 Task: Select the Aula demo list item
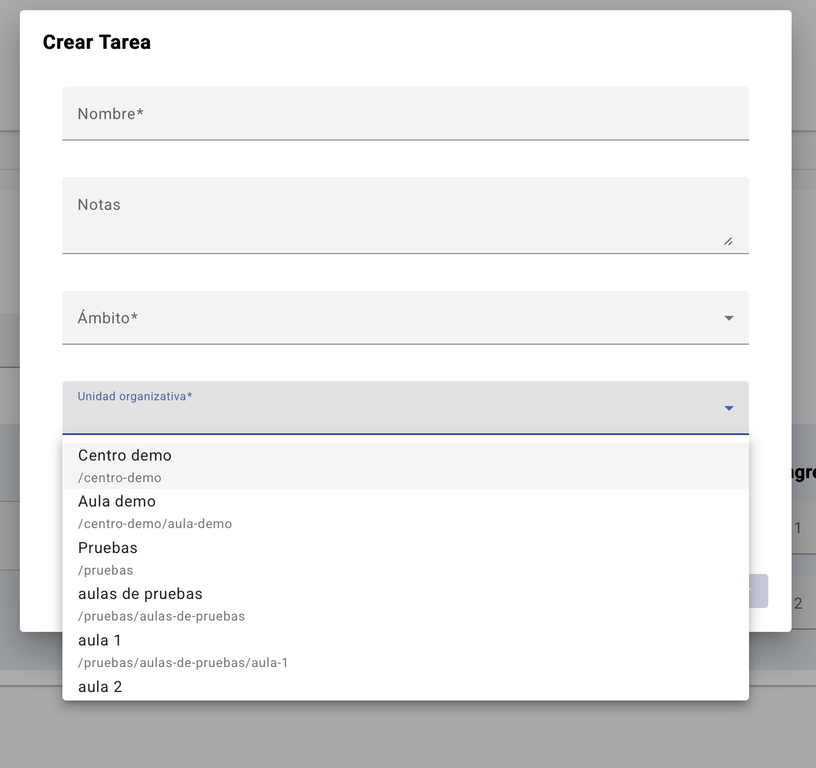[x=405, y=512]
